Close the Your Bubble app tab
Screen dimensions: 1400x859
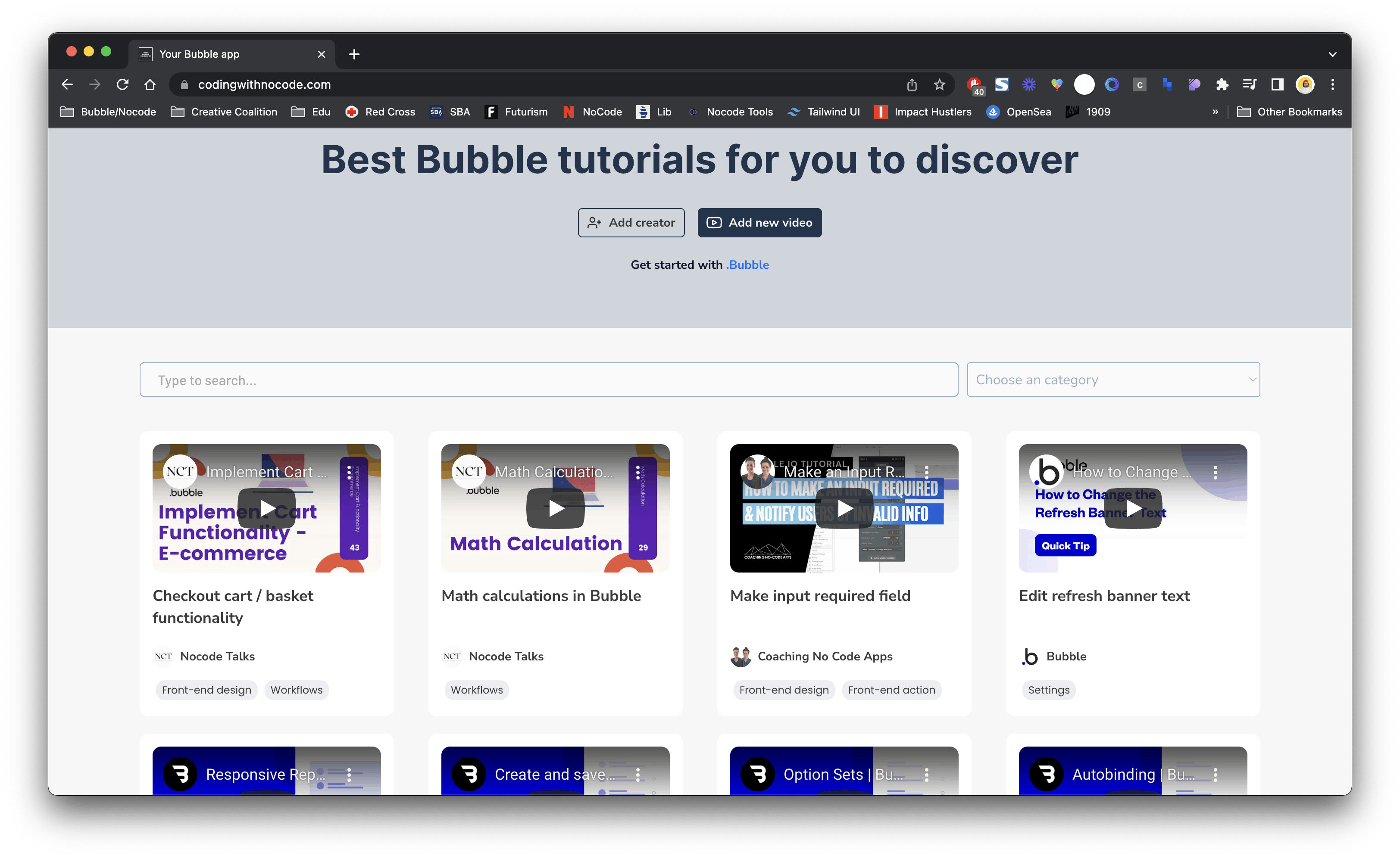pos(321,54)
